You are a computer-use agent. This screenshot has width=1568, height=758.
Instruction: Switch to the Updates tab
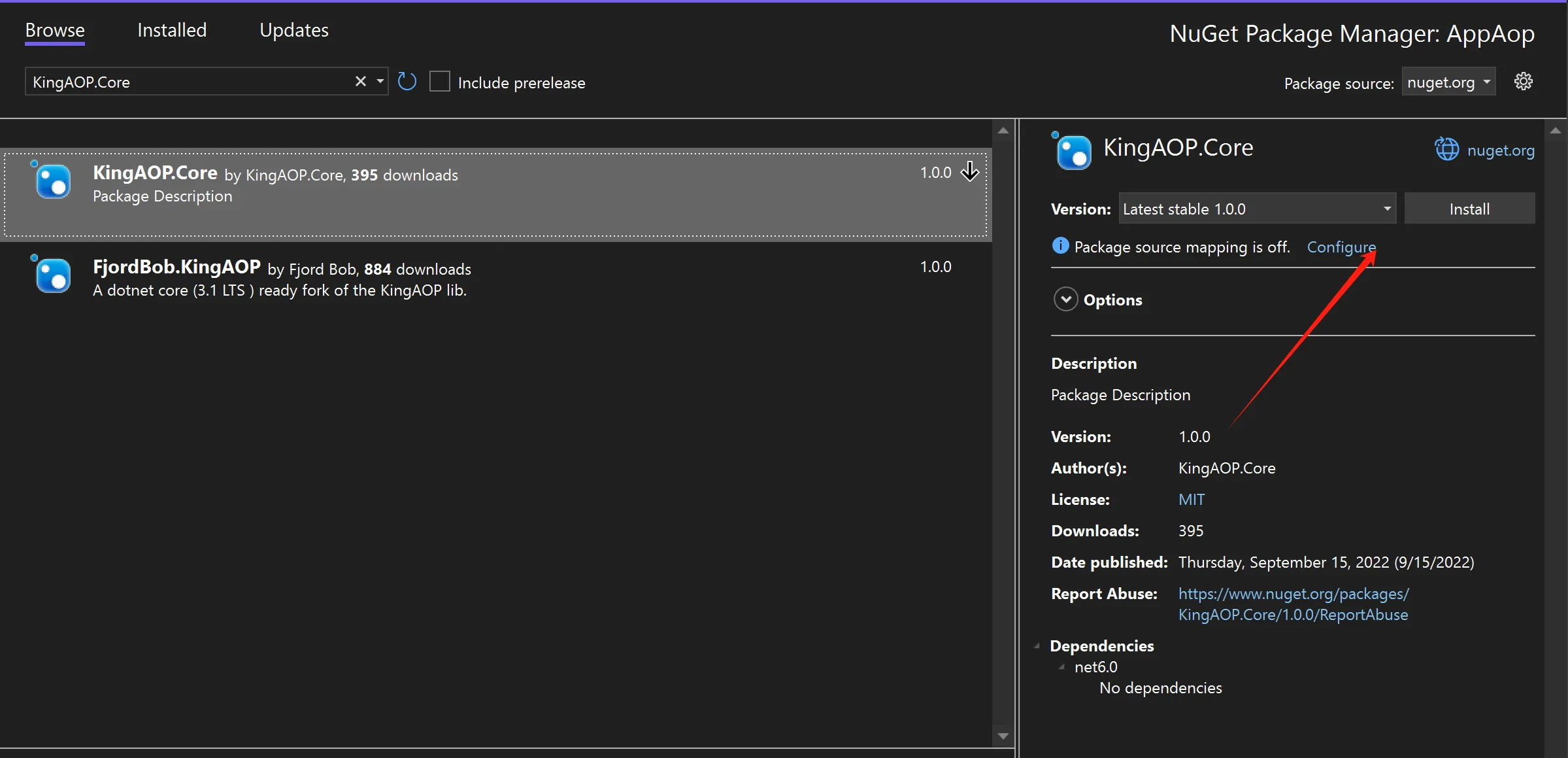[x=294, y=30]
